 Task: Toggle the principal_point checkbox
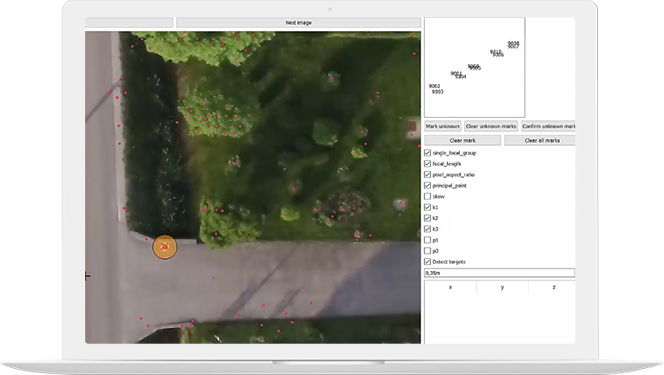427,185
